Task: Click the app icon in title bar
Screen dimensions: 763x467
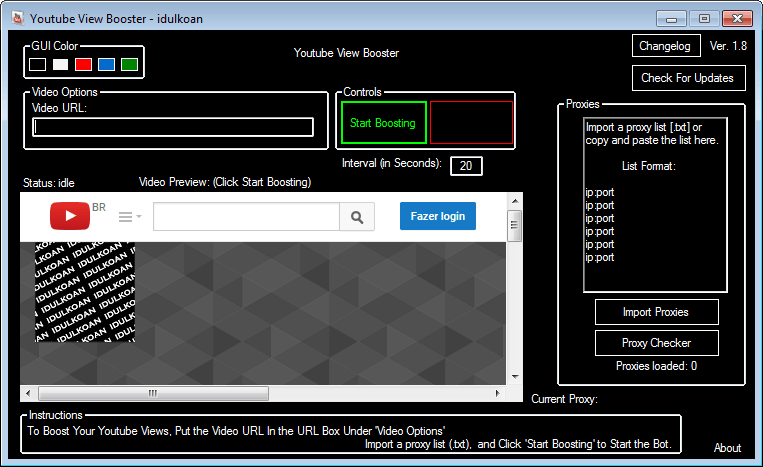Action: click(18, 18)
